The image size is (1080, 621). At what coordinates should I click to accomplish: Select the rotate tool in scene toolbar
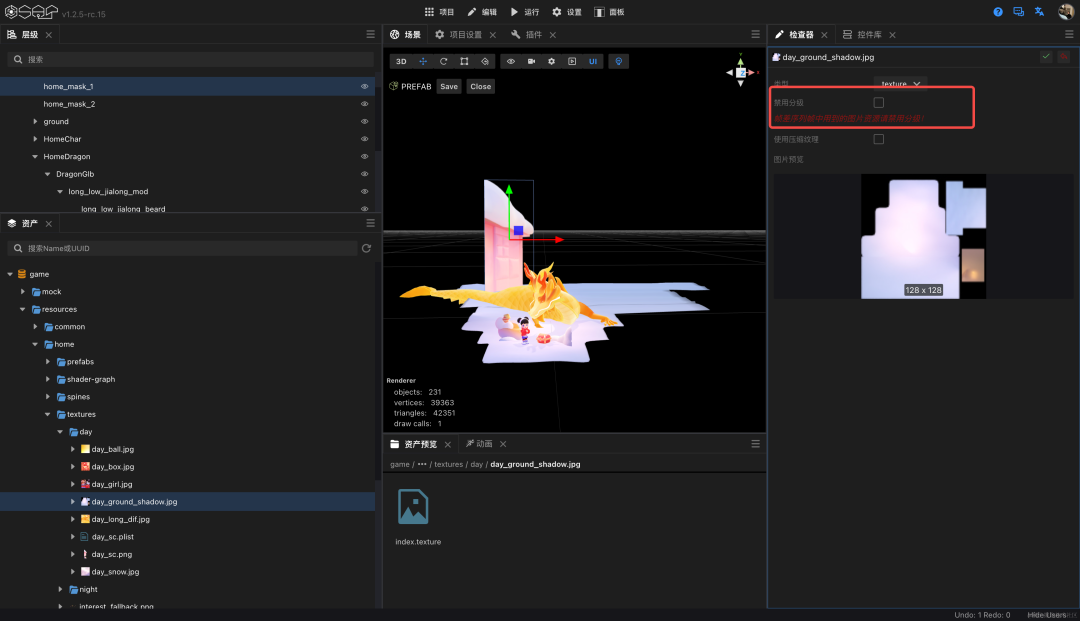coord(444,61)
